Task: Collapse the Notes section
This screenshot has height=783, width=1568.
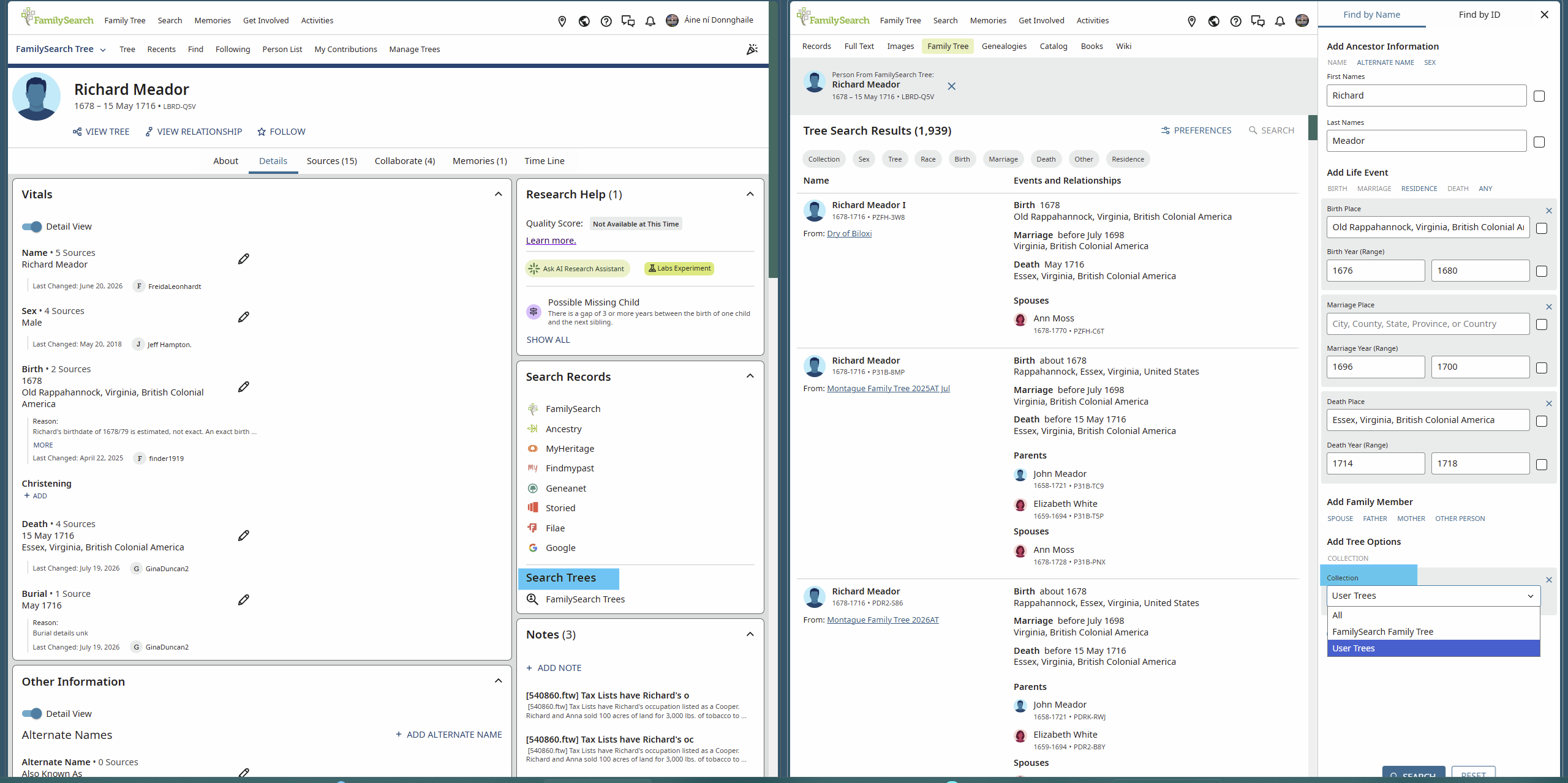Action: pyautogui.click(x=750, y=634)
